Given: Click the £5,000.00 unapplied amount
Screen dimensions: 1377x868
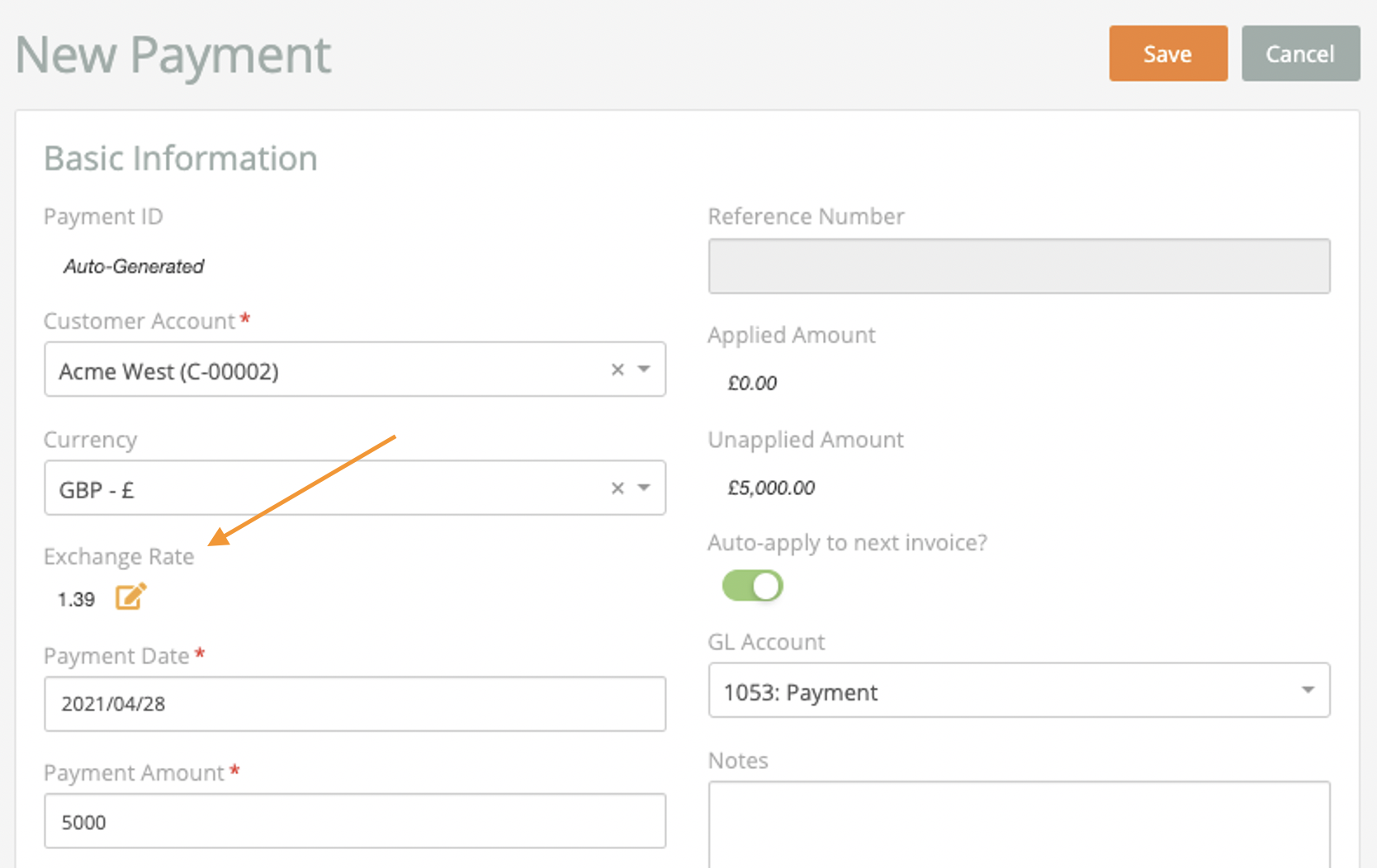Looking at the screenshot, I should [x=771, y=488].
